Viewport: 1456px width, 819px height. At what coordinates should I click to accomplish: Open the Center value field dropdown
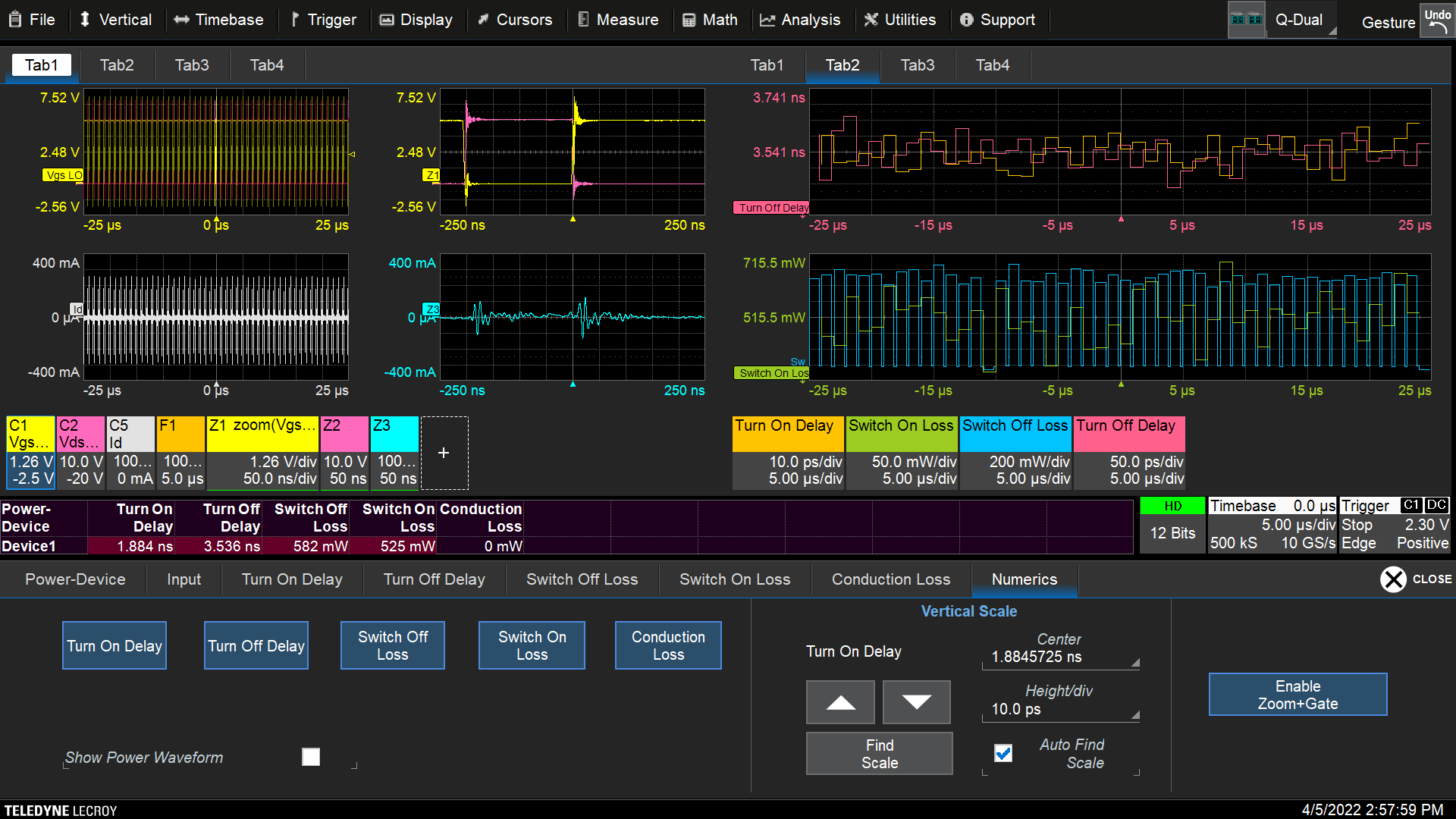[x=1135, y=663]
